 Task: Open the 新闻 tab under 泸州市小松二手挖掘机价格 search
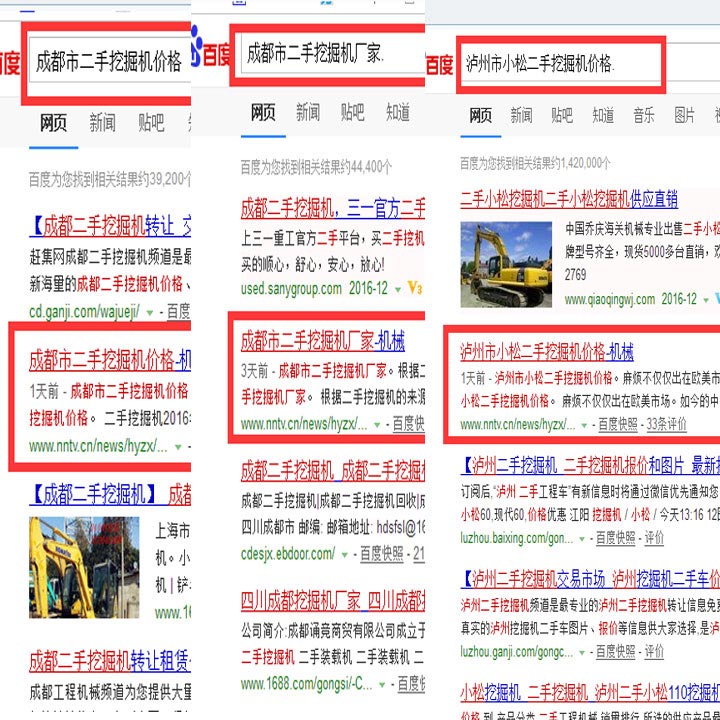(521, 115)
